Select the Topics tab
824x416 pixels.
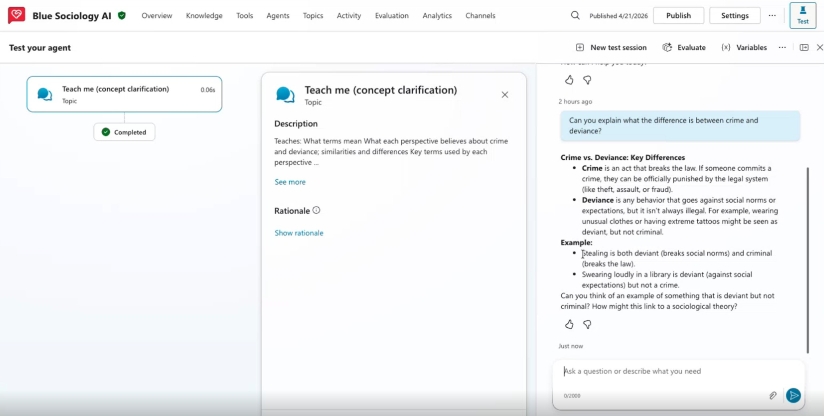313,16
